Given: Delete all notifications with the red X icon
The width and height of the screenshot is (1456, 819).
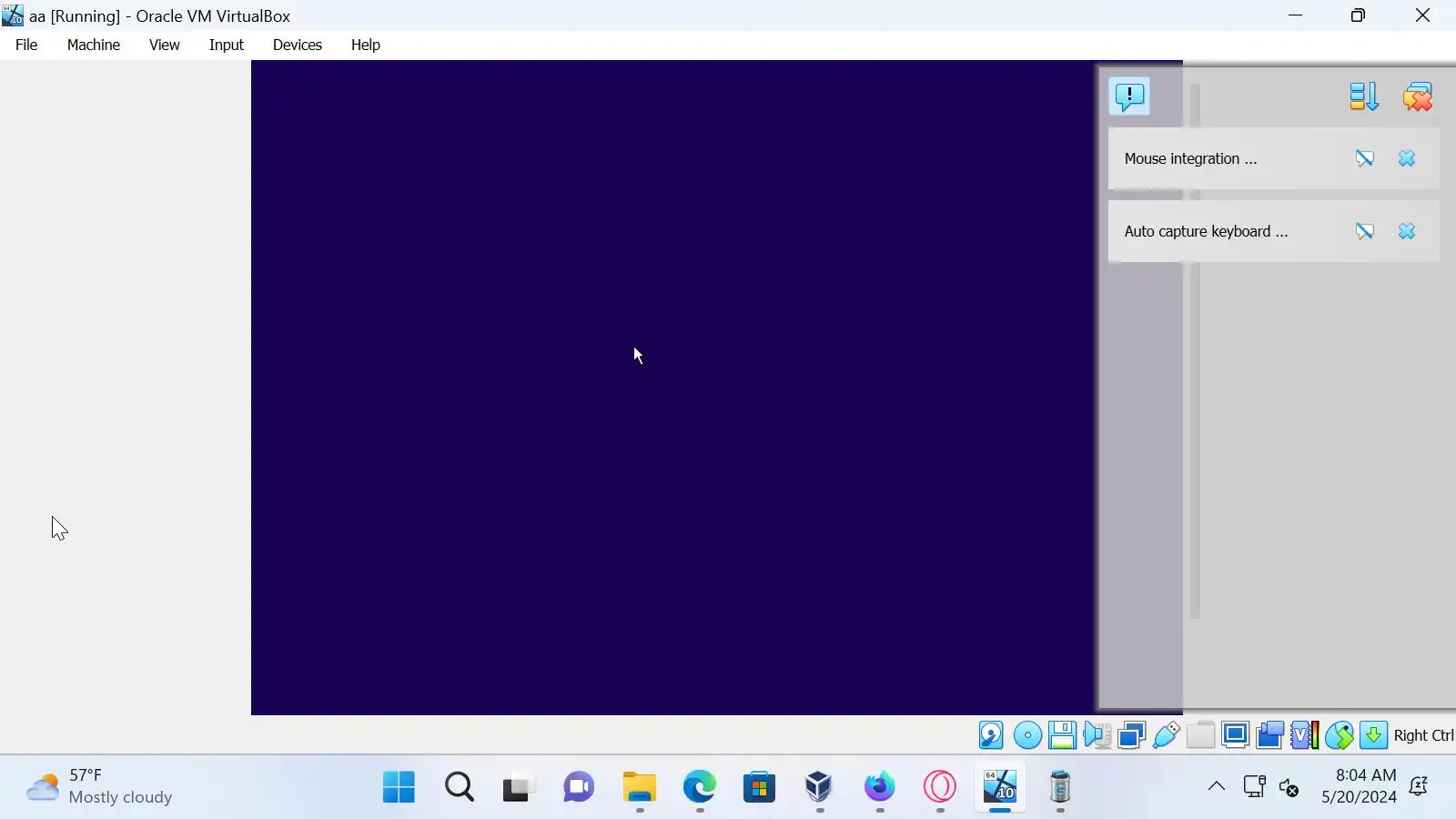Looking at the screenshot, I should pyautogui.click(x=1418, y=96).
